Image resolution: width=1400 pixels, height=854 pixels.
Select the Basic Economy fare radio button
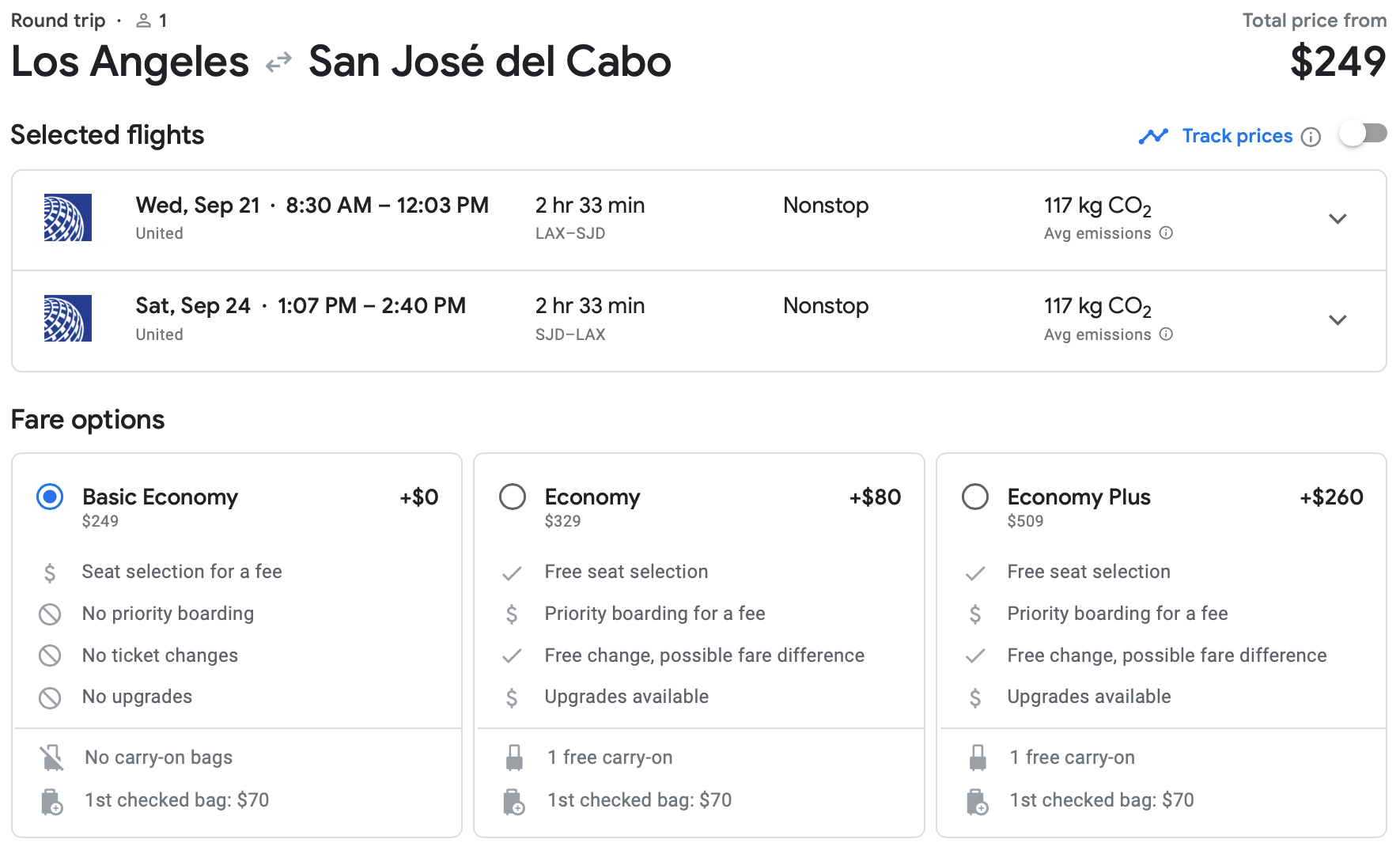(x=50, y=497)
